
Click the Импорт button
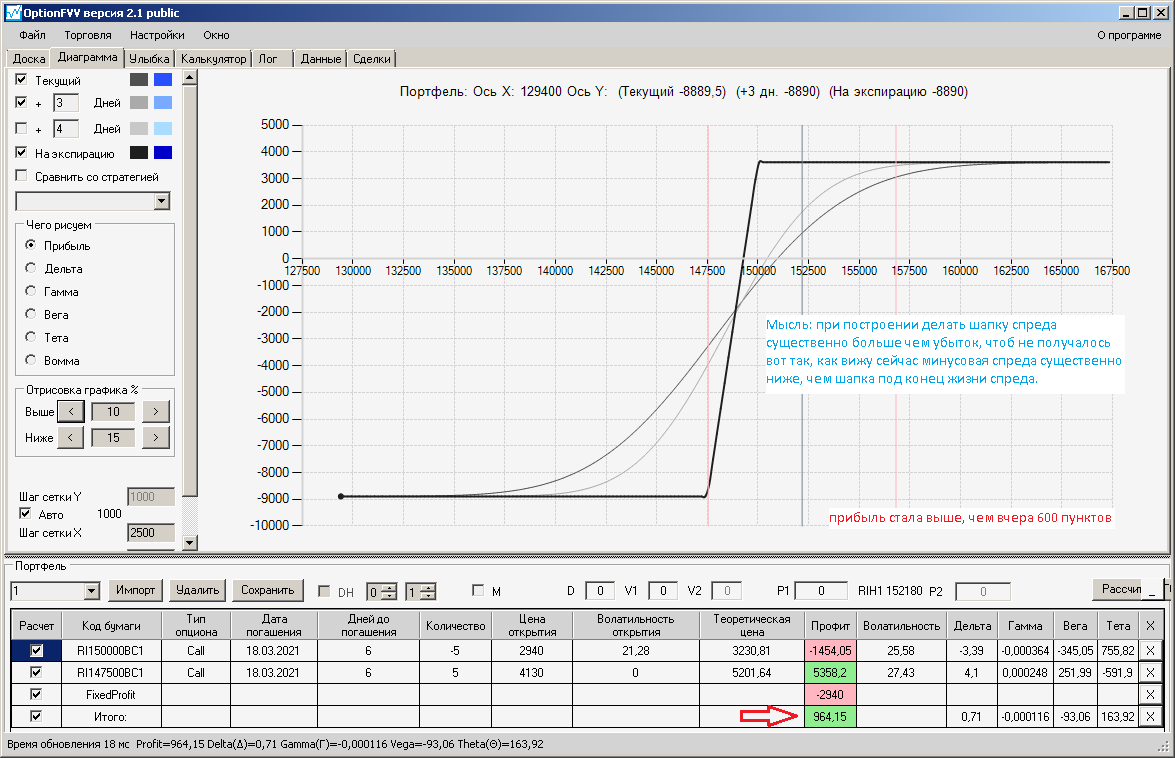click(x=136, y=590)
